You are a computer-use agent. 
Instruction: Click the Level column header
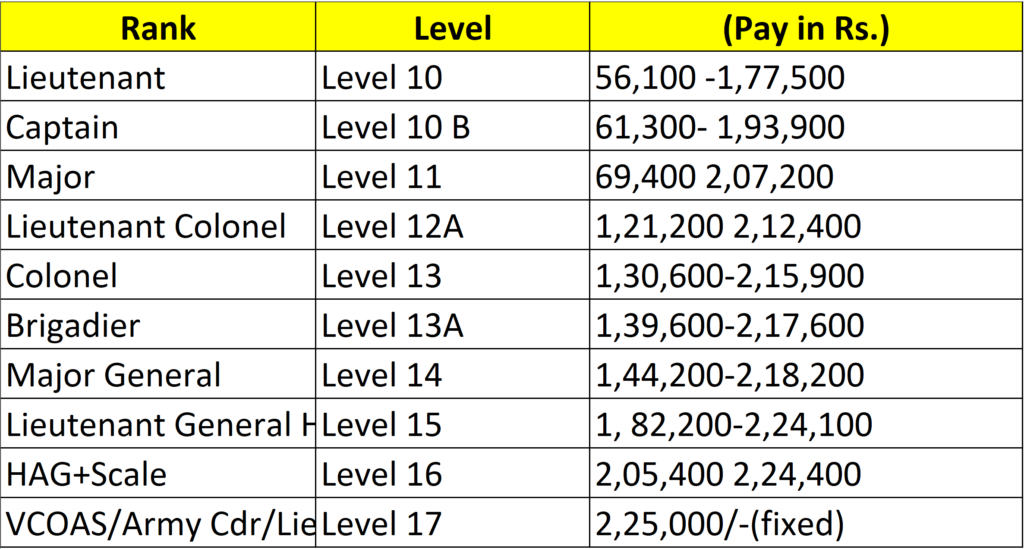[452, 28]
